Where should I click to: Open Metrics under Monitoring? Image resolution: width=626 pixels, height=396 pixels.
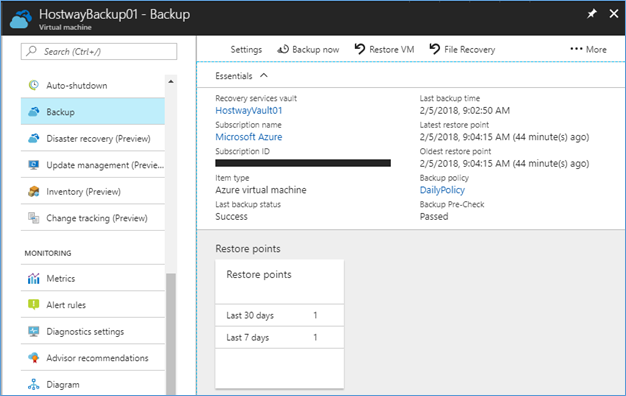(x=93, y=278)
